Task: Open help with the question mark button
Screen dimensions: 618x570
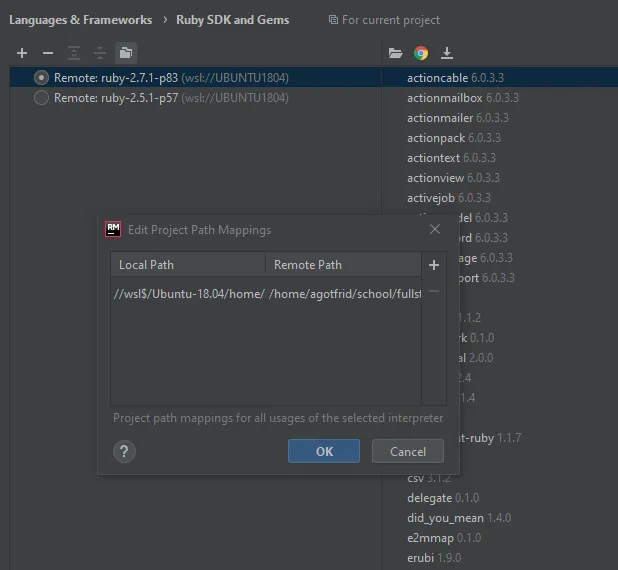Action: click(124, 451)
